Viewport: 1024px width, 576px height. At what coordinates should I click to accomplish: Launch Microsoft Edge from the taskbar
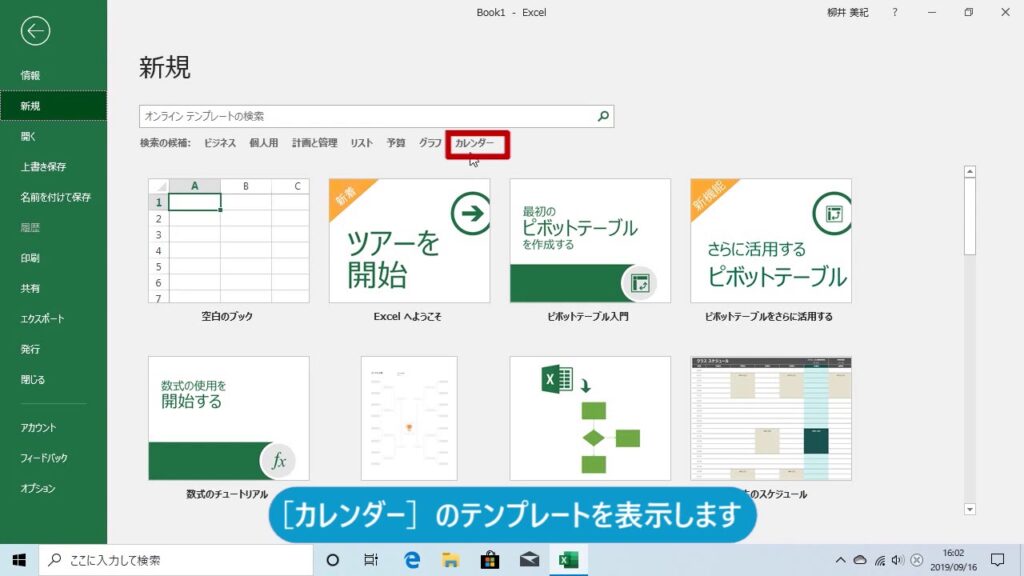tap(411, 560)
